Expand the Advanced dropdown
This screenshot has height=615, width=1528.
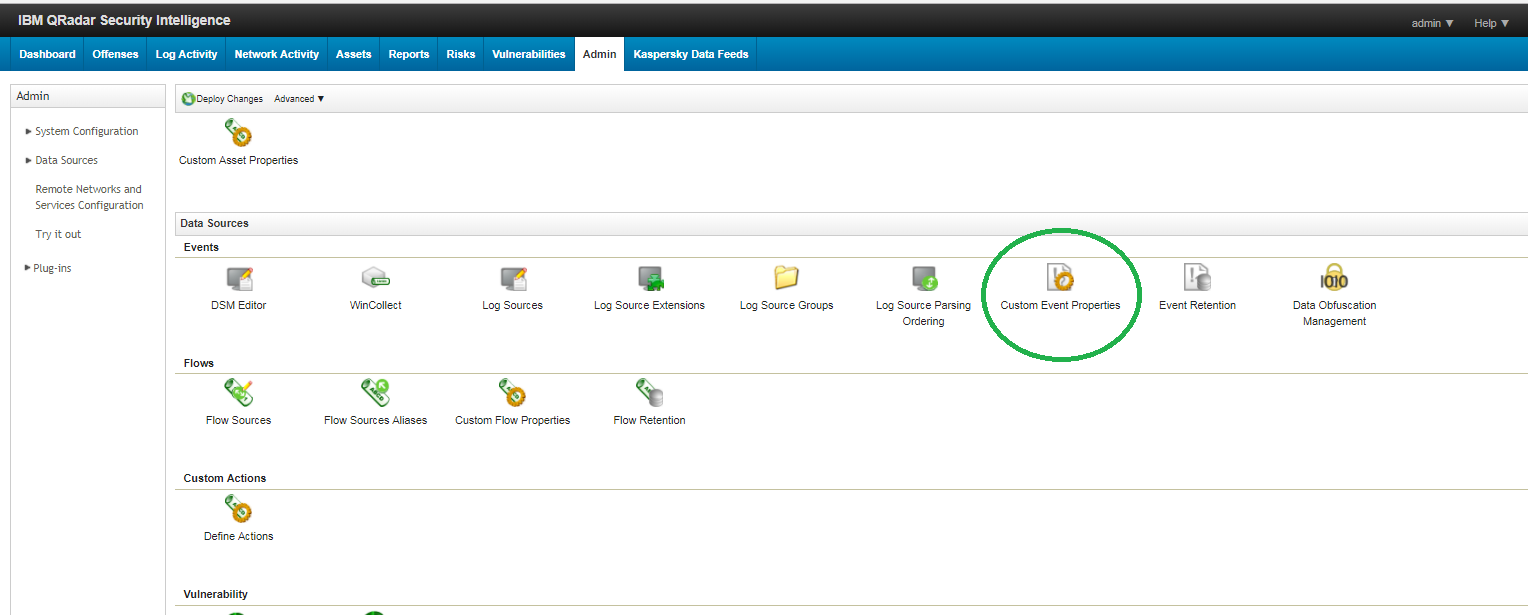coord(298,98)
